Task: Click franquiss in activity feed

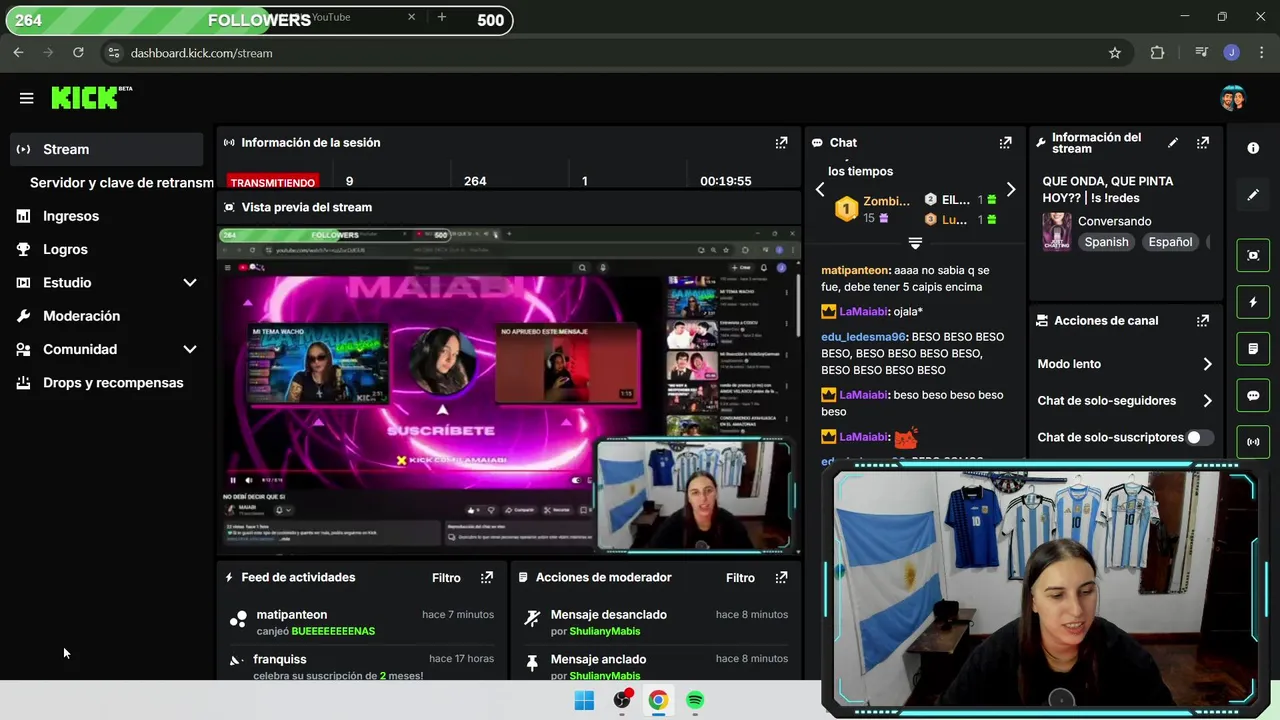Action: pyautogui.click(x=280, y=659)
